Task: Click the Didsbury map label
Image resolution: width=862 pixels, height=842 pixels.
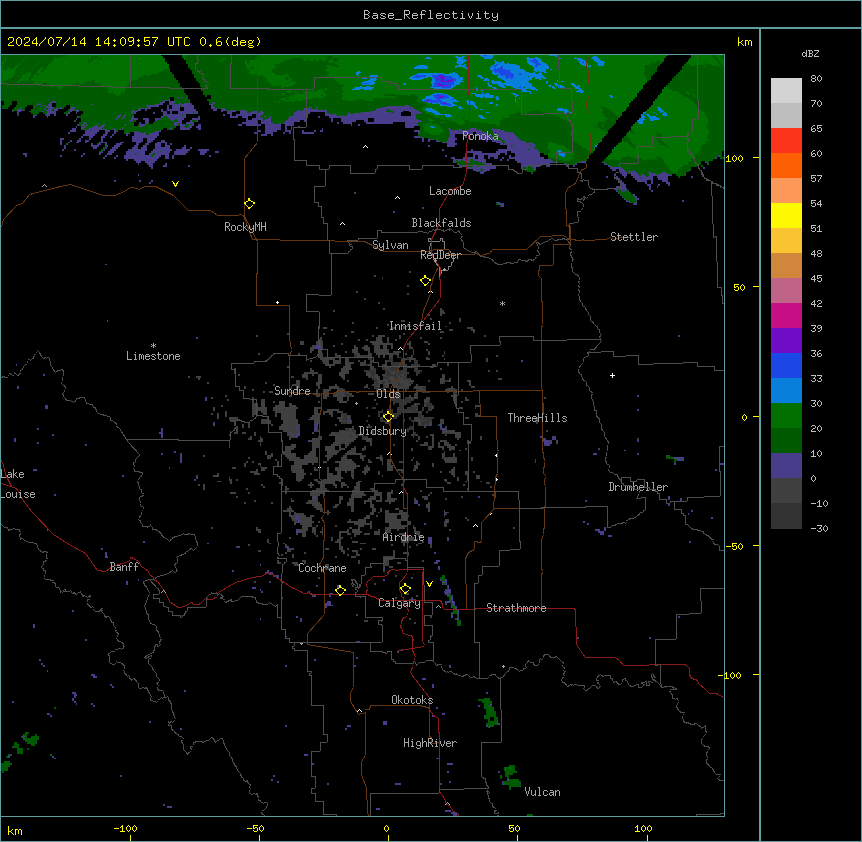Action: tap(383, 431)
